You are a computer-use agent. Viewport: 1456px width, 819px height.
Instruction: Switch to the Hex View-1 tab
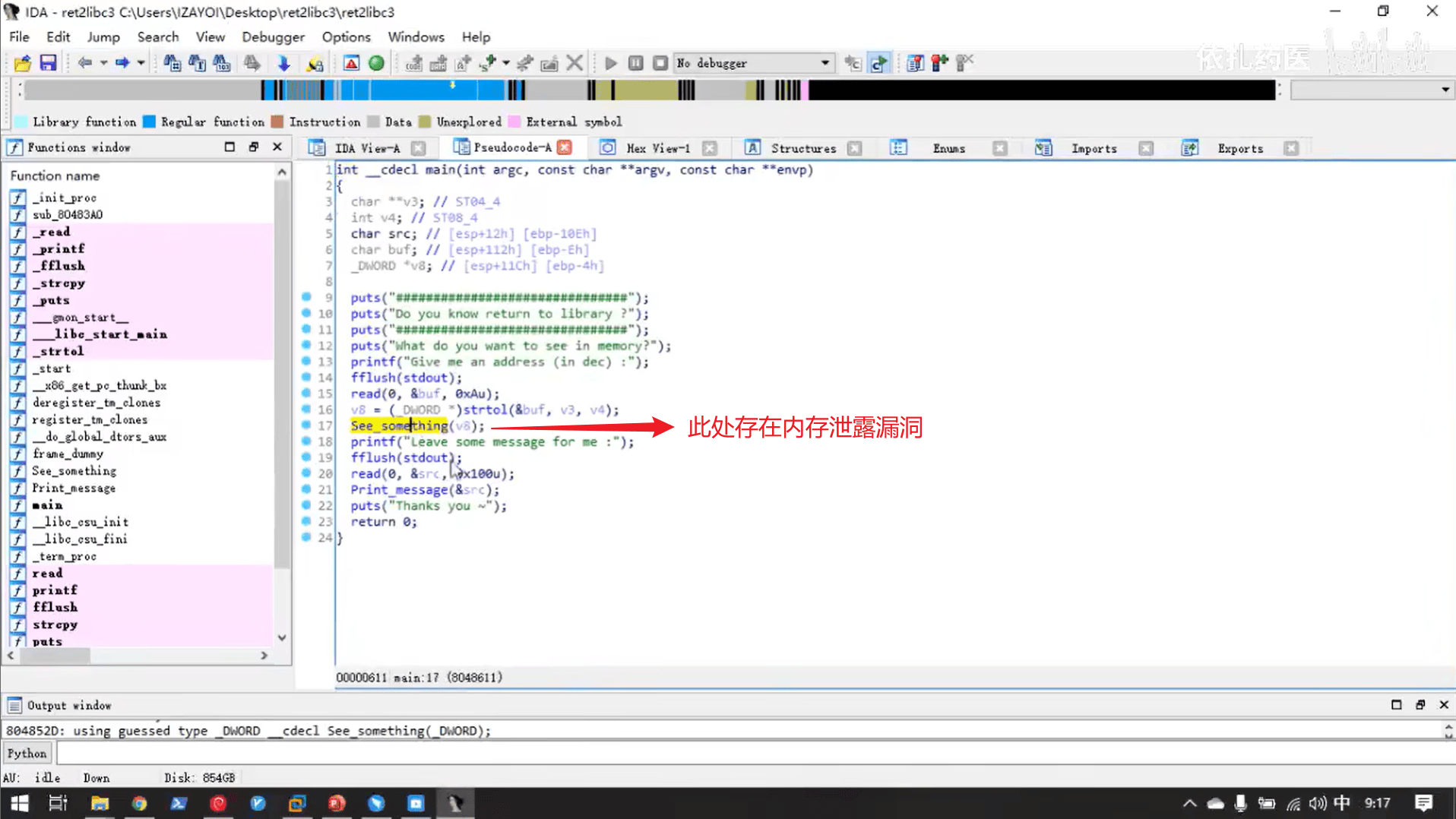657,148
